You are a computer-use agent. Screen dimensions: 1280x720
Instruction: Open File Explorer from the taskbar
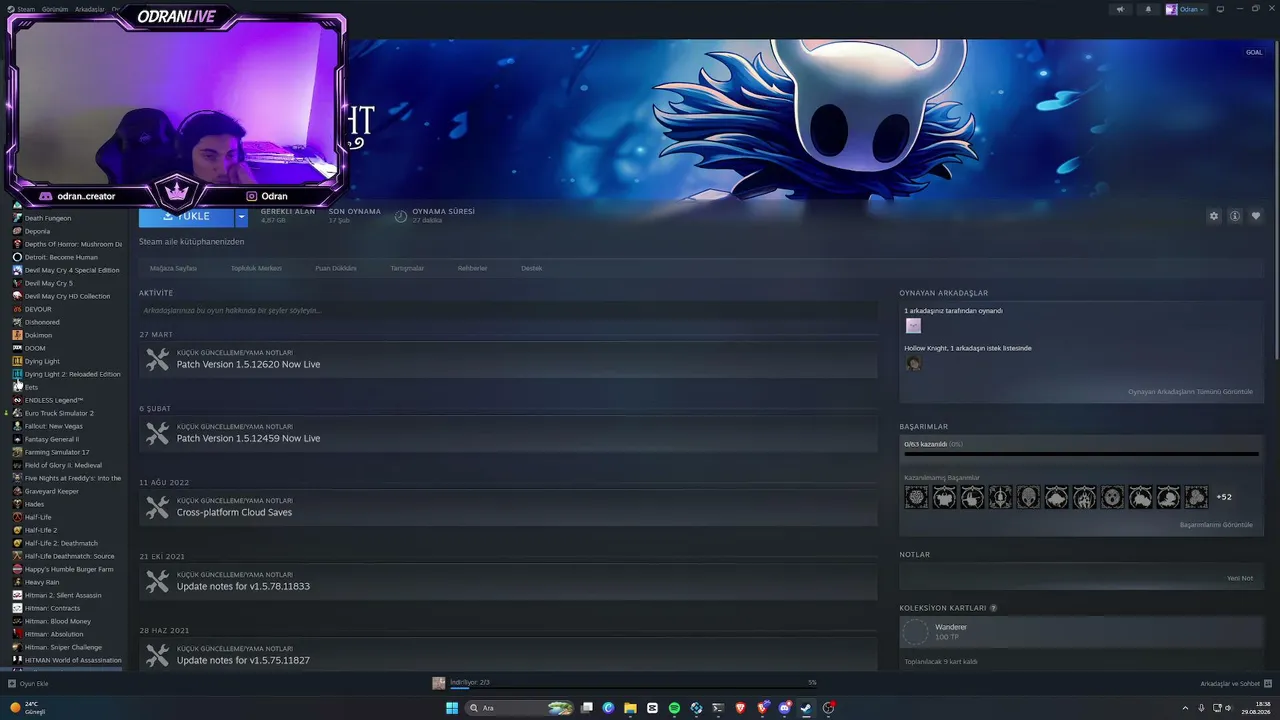[630, 708]
